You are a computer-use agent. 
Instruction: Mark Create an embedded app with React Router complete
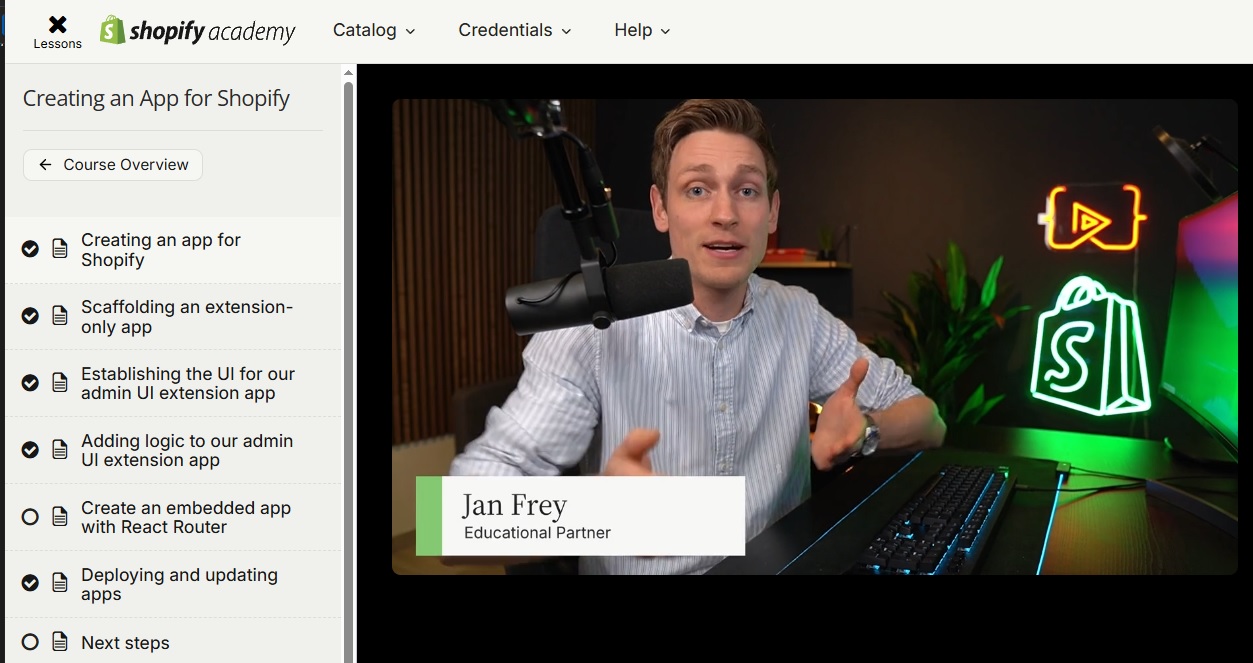click(30, 516)
